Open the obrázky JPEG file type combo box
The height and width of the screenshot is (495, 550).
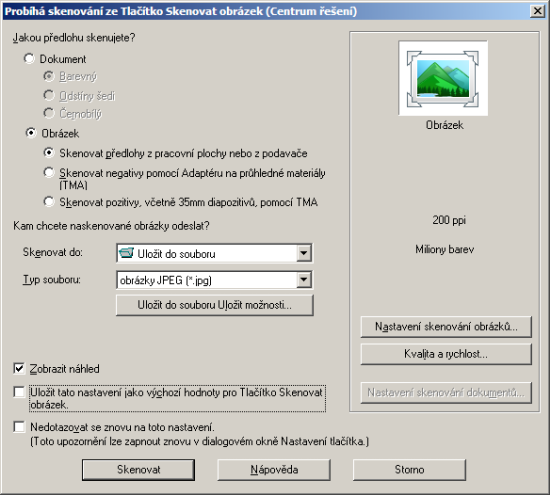[x=214, y=280]
